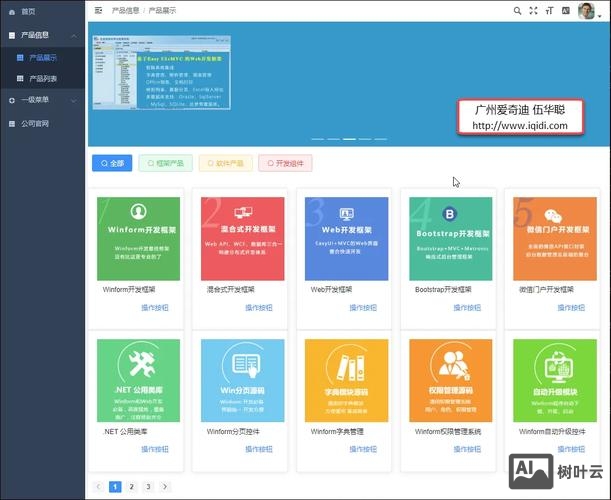Image resolution: width=611 pixels, height=500 pixels.
Task: Go to pagination page 2
Action: coord(132,486)
